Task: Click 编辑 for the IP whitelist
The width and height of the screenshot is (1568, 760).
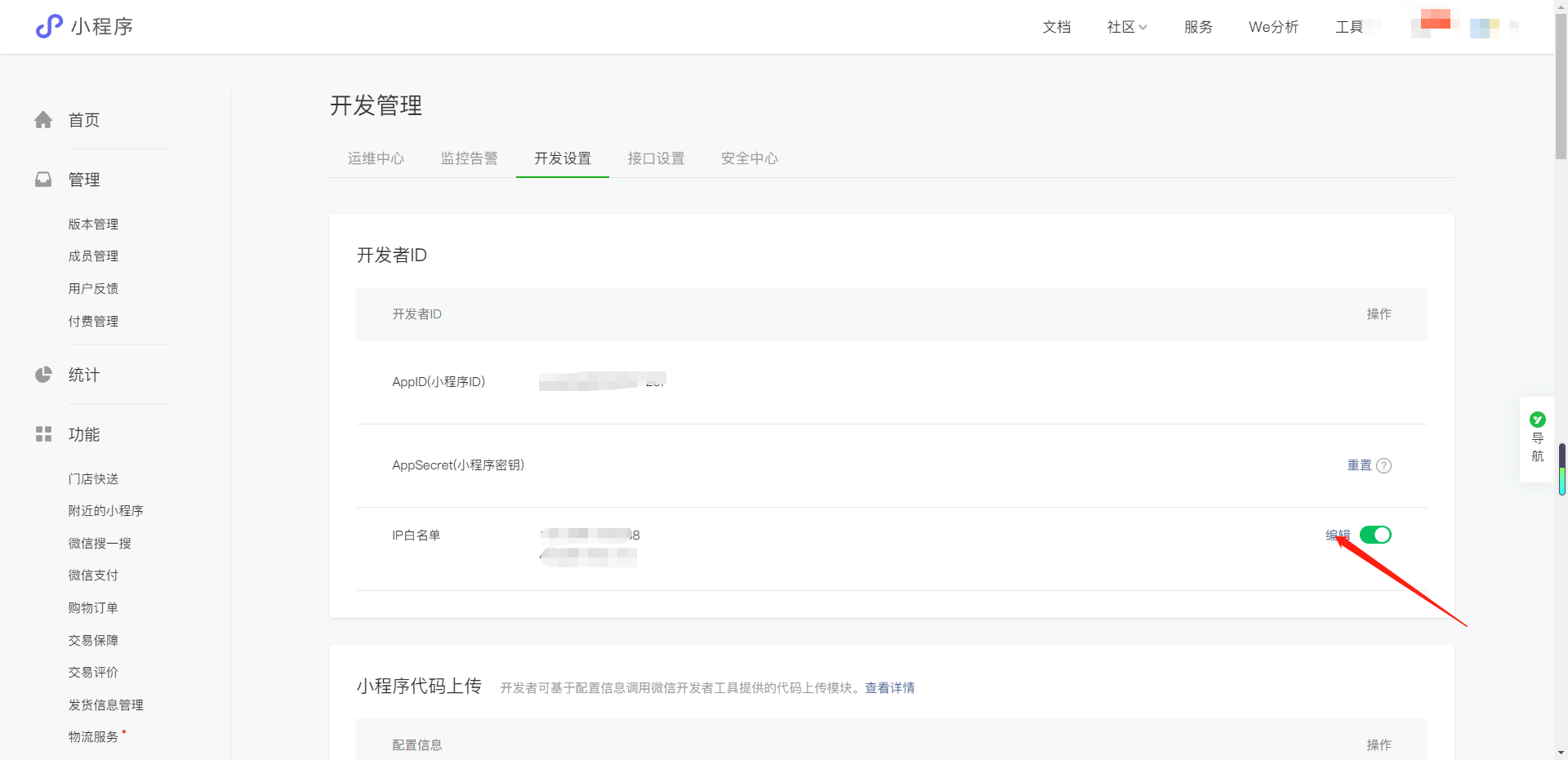Action: pos(1337,535)
